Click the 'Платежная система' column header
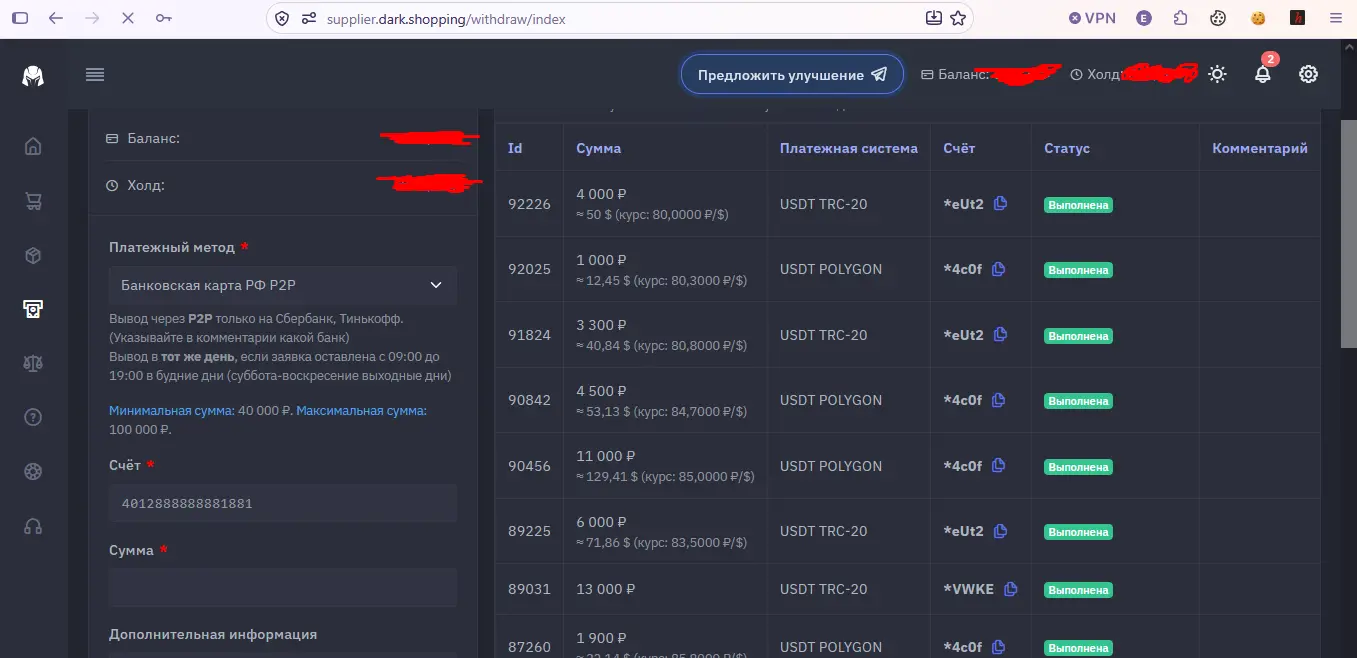Image resolution: width=1357 pixels, height=658 pixels. (x=849, y=148)
